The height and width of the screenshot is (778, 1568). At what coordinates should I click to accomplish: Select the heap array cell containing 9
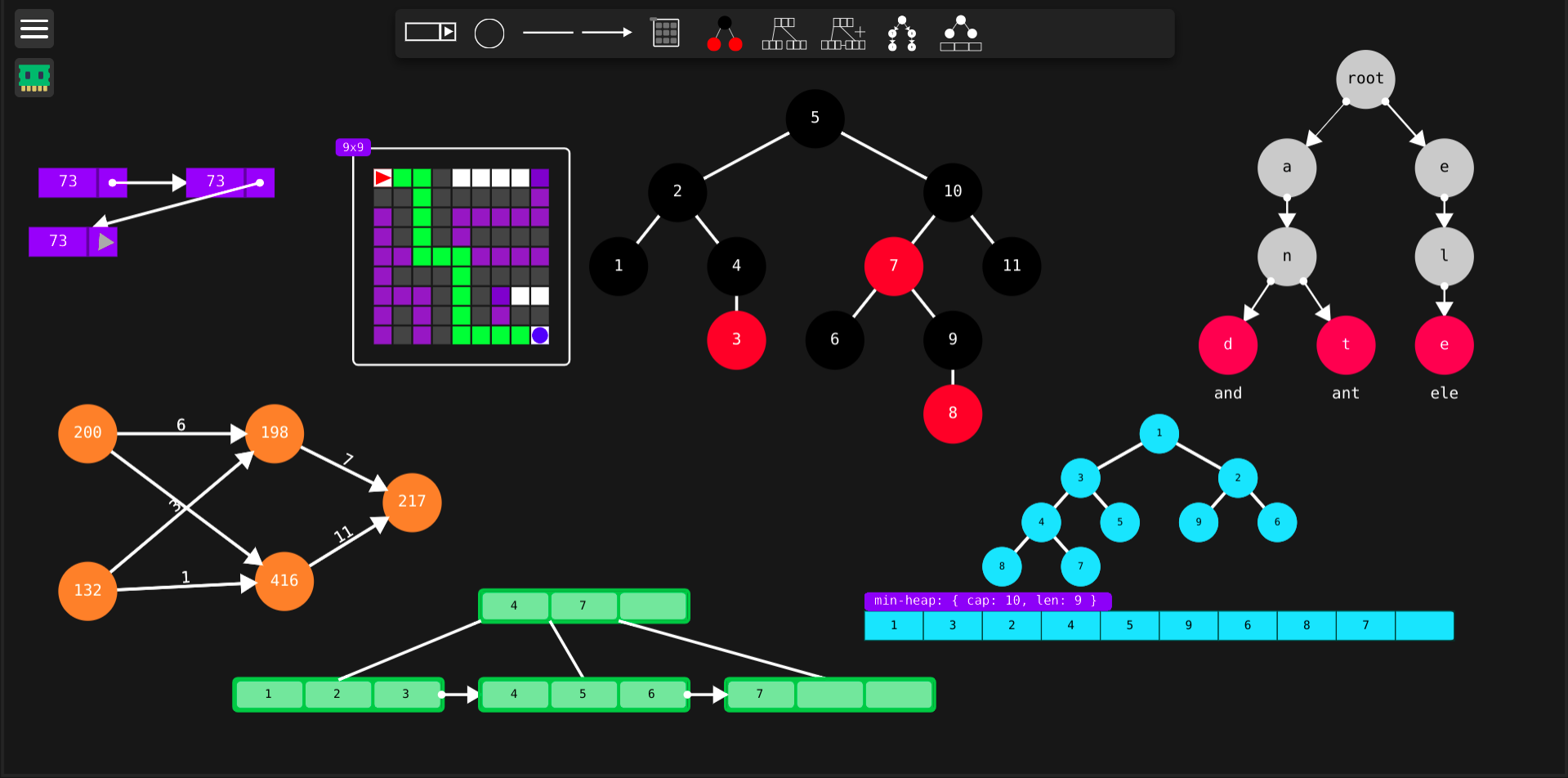(1188, 625)
